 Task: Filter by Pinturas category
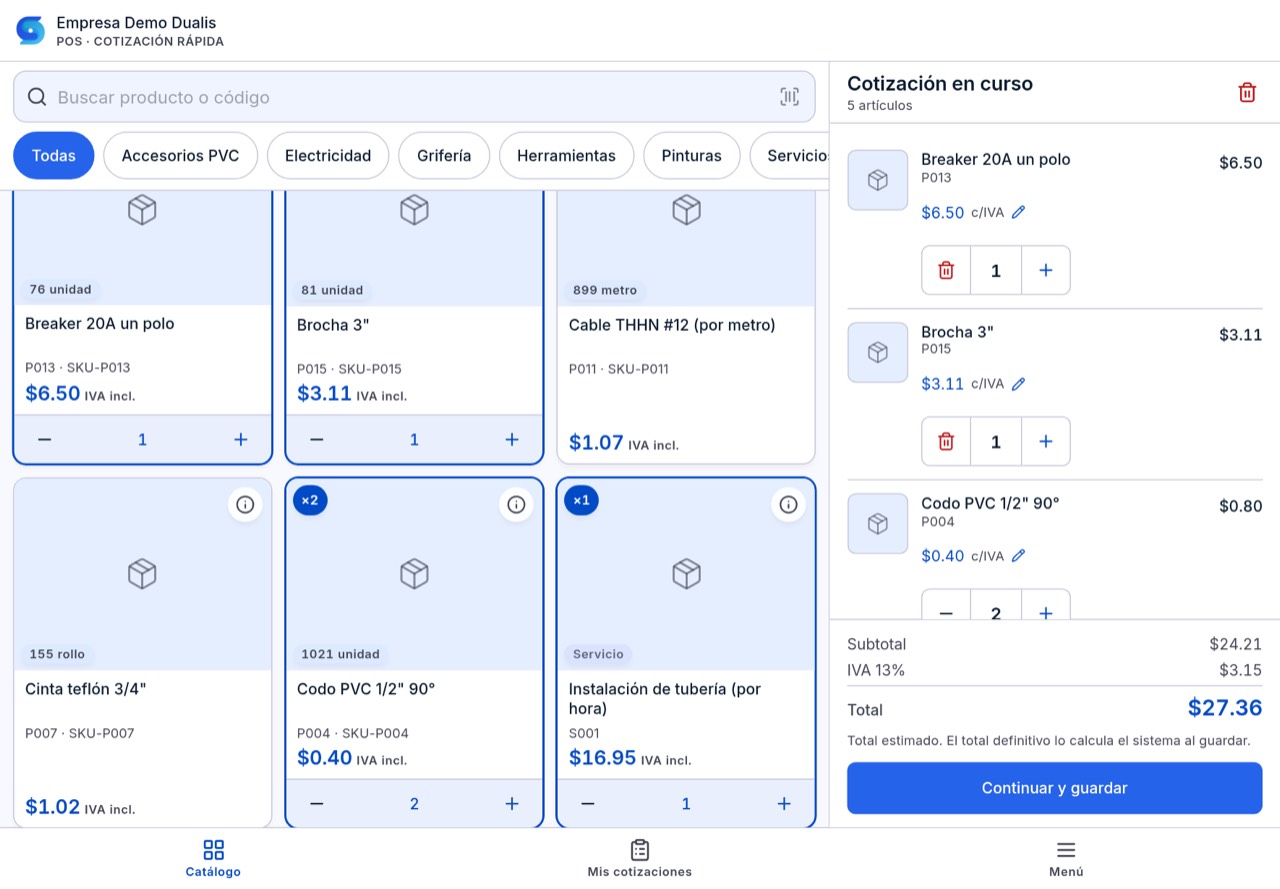(x=691, y=156)
